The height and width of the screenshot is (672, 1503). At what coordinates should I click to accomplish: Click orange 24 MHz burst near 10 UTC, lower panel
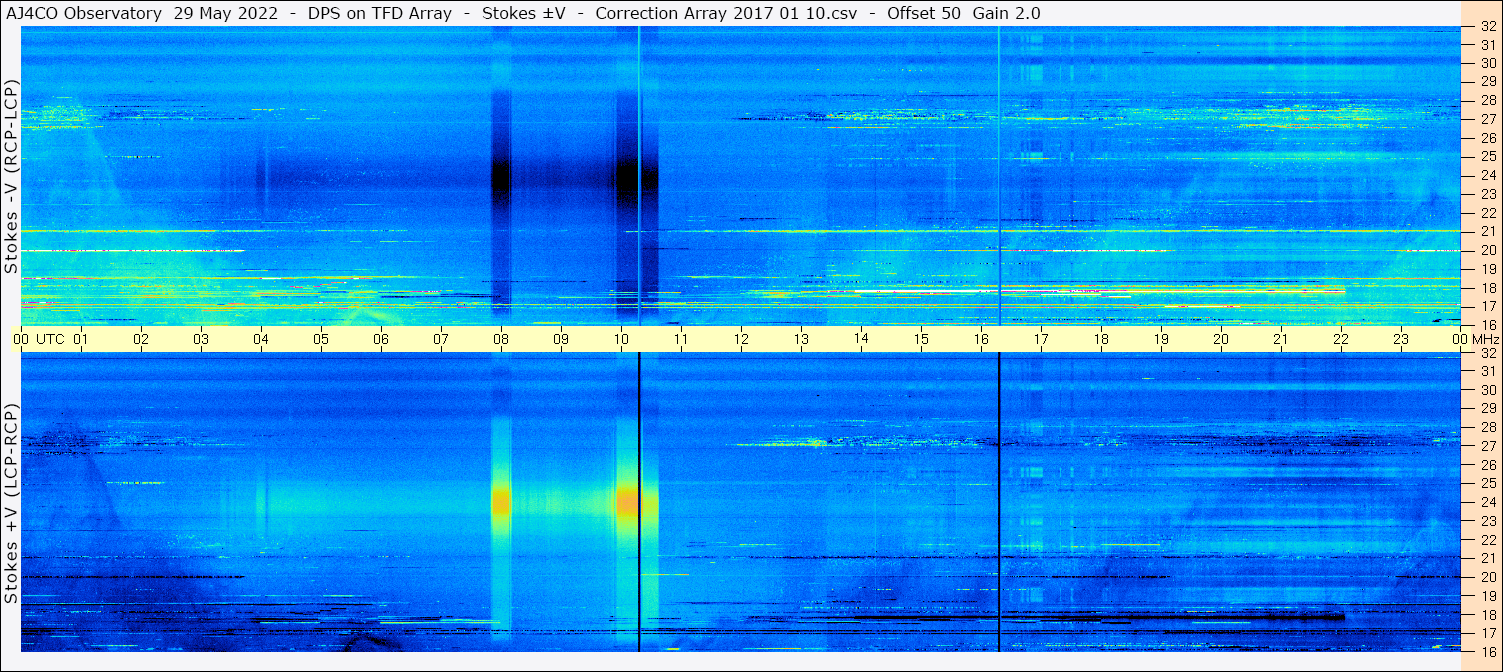click(627, 502)
